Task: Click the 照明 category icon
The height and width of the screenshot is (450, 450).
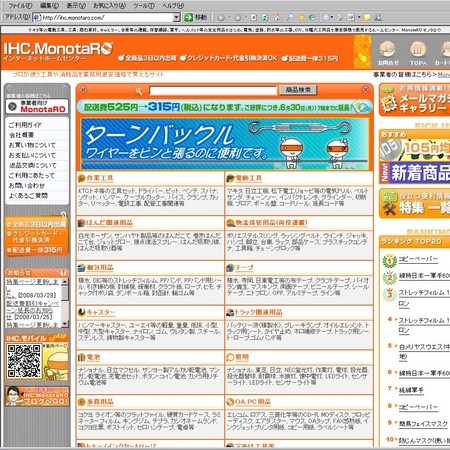Action: tap(230, 357)
